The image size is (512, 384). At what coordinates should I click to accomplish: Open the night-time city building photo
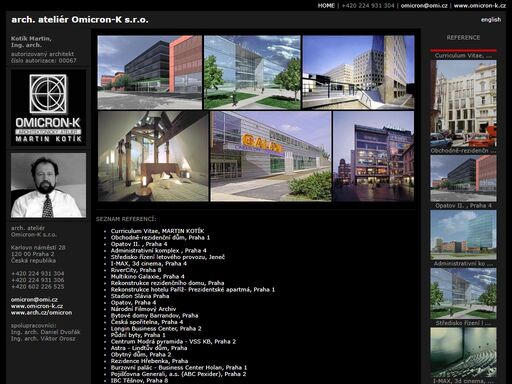coord(374,156)
